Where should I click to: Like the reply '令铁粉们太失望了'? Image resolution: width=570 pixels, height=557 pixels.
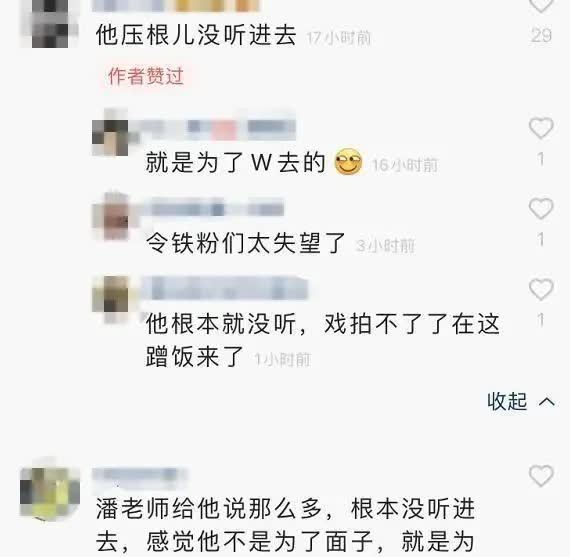click(x=541, y=209)
